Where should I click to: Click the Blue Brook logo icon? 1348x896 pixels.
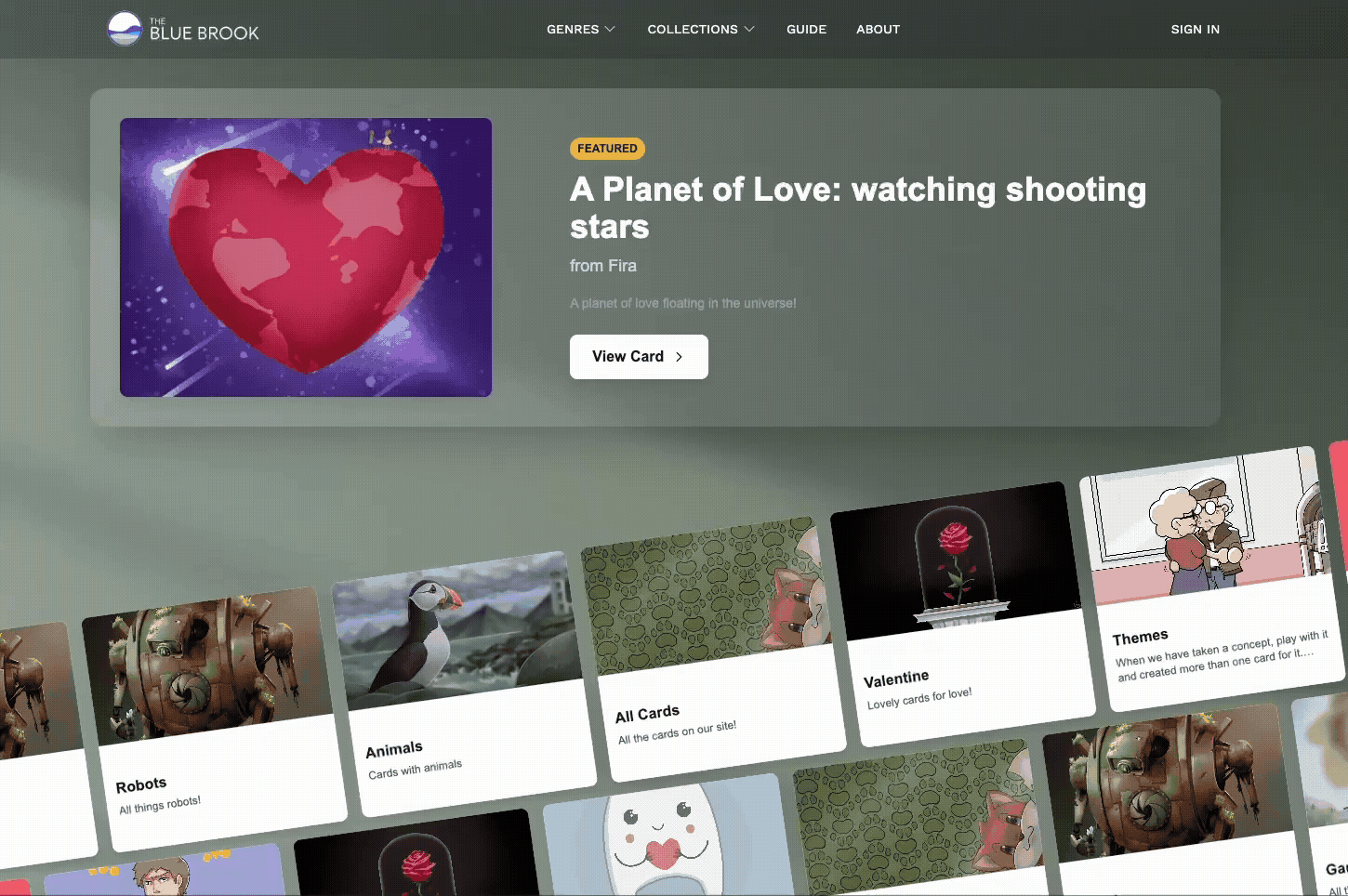click(125, 29)
